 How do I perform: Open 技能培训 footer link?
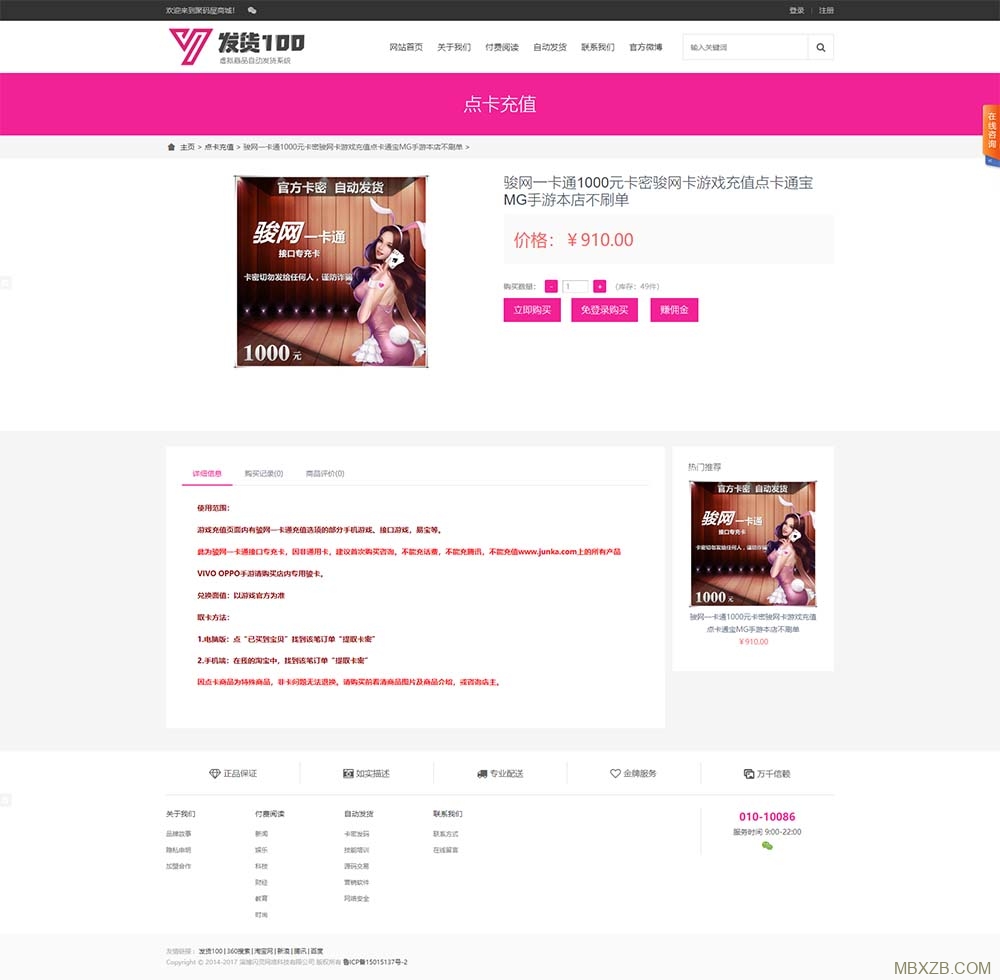[357, 850]
